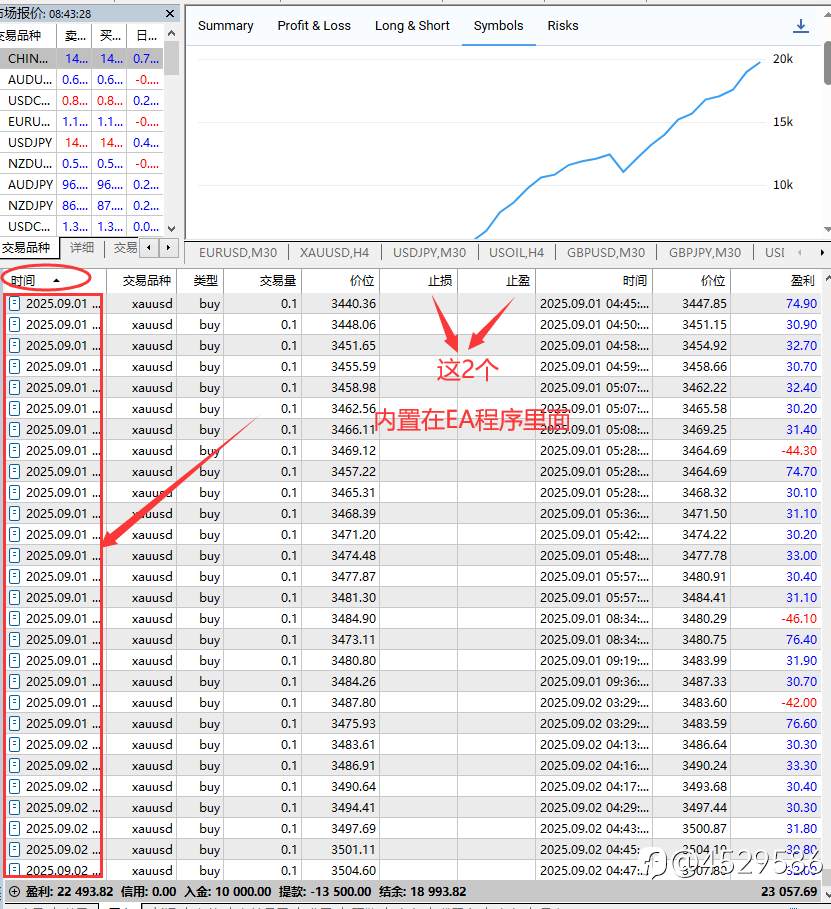The height and width of the screenshot is (909, 831).
Task: Click the order icon for trade at 3448.06
Action: tap(15, 324)
